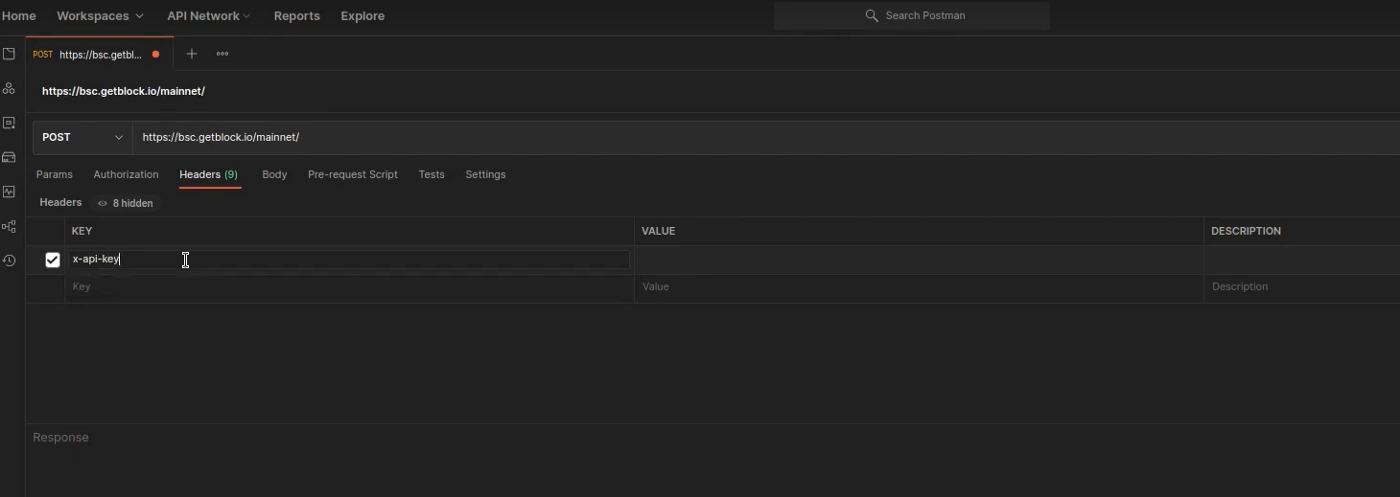Open the Flows sidebar icon
1400x497 pixels.
click(x=9, y=226)
